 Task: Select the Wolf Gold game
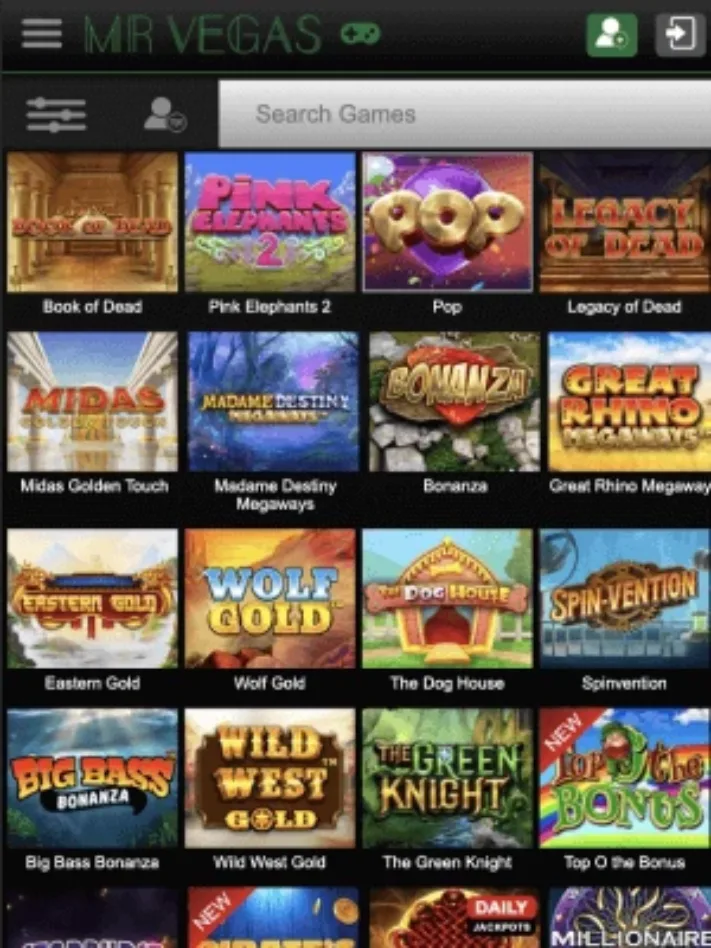pos(270,599)
